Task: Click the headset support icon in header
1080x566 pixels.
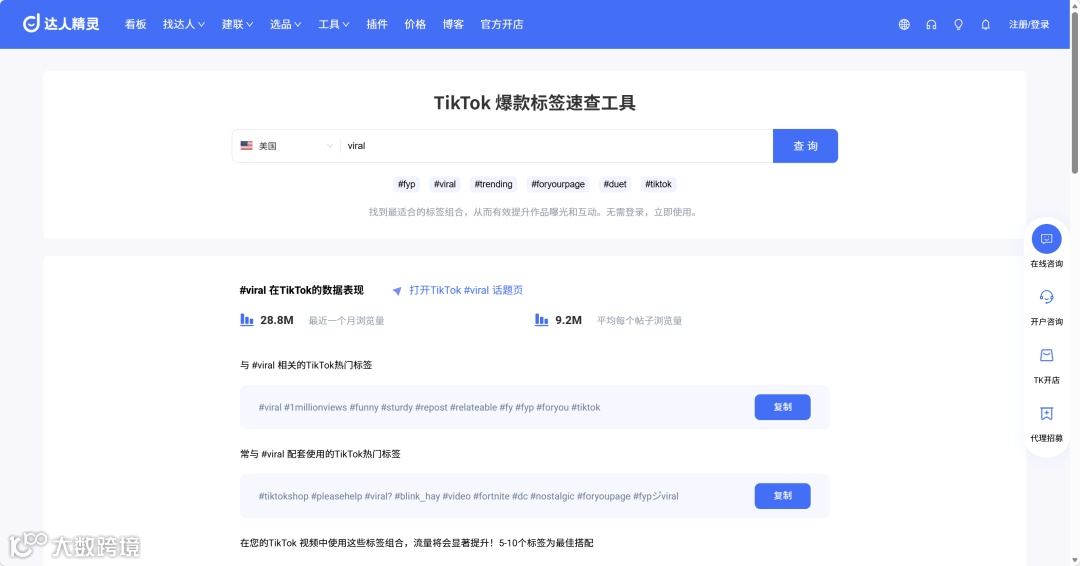Action: click(931, 24)
